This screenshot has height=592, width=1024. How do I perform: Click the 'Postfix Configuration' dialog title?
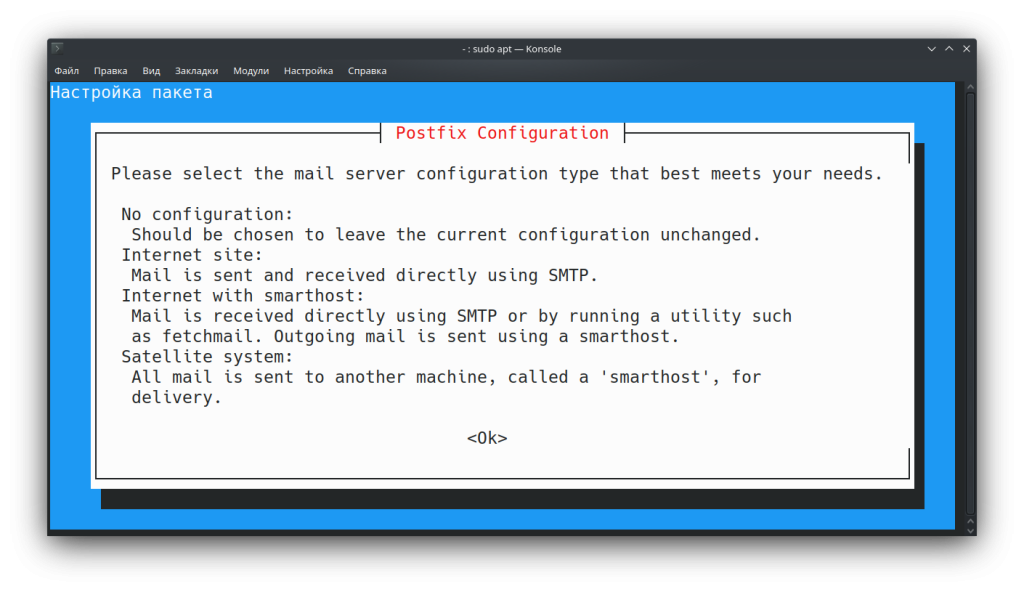(x=502, y=133)
